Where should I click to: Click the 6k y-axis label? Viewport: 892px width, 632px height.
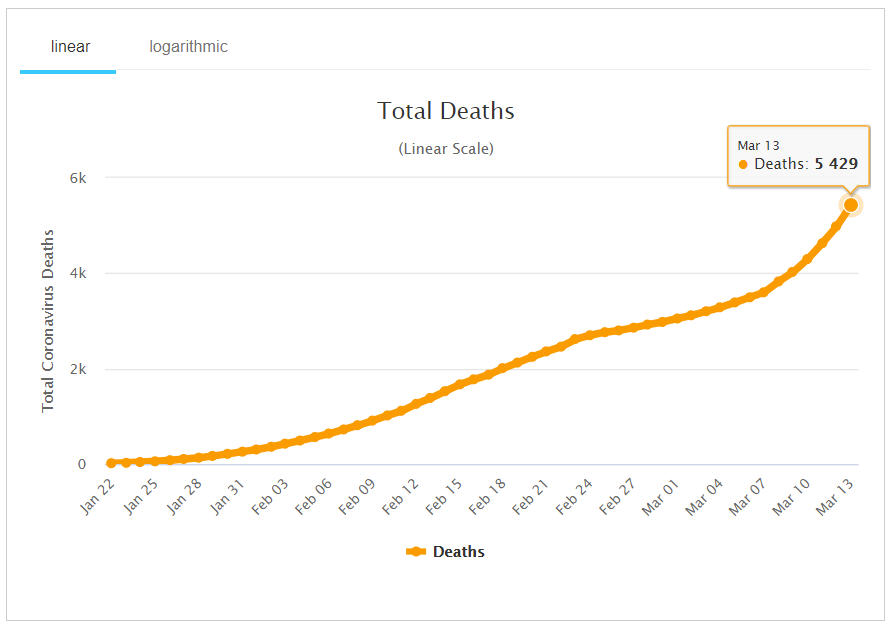pyautogui.click(x=77, y=178)
